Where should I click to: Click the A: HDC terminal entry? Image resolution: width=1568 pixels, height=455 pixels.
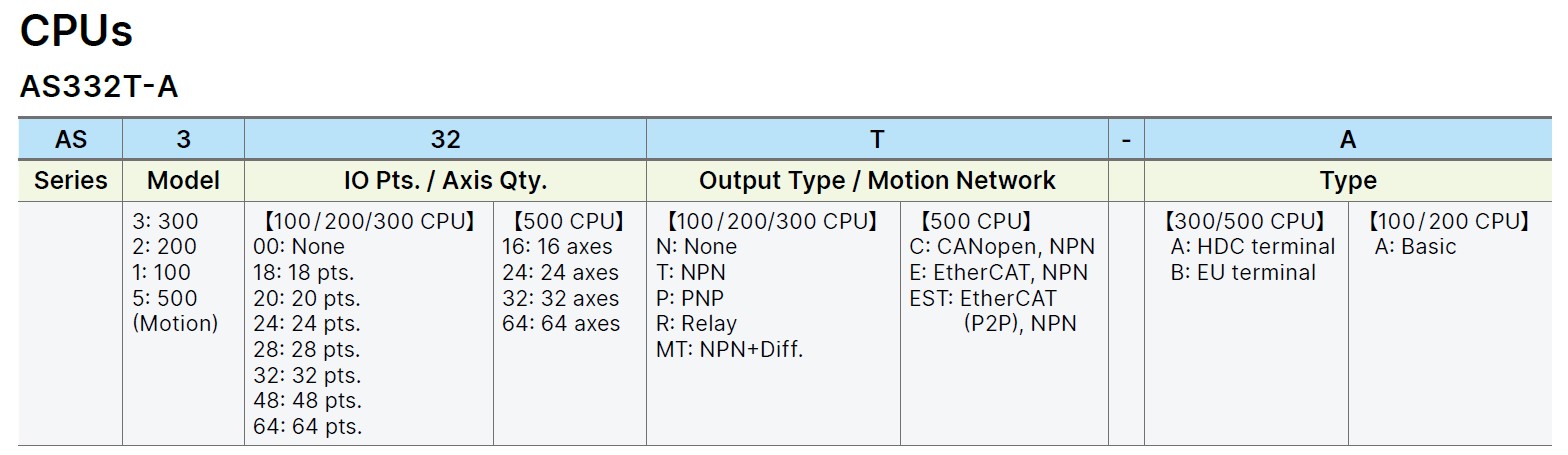coord(1253,246)
